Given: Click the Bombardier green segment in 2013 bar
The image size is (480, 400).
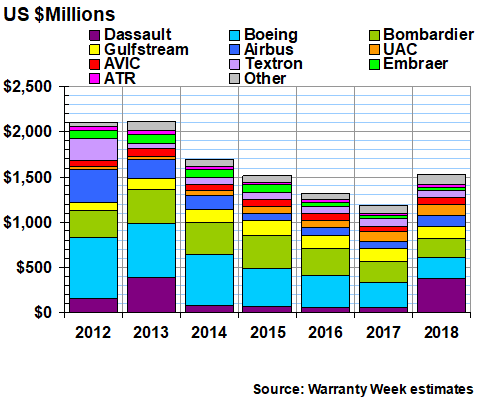Looking at the screenshot, I should 151,207.
